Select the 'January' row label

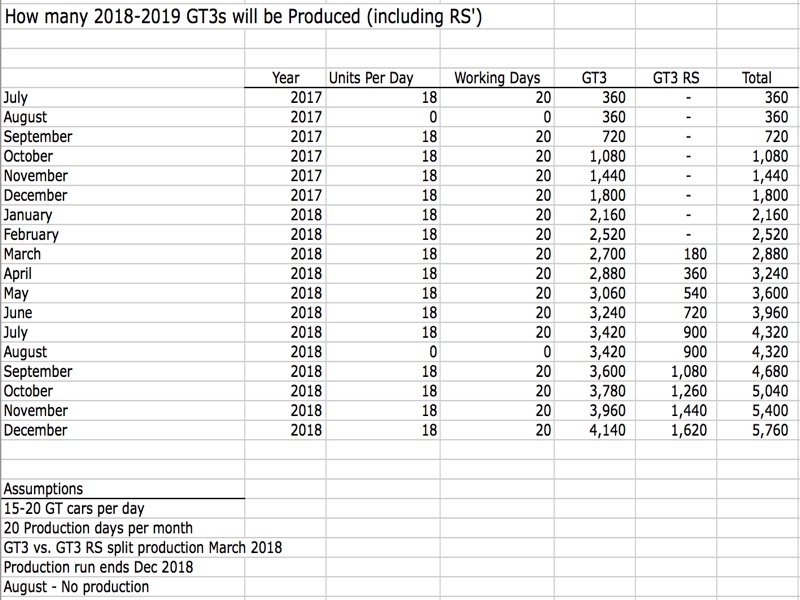coord(28,215)
